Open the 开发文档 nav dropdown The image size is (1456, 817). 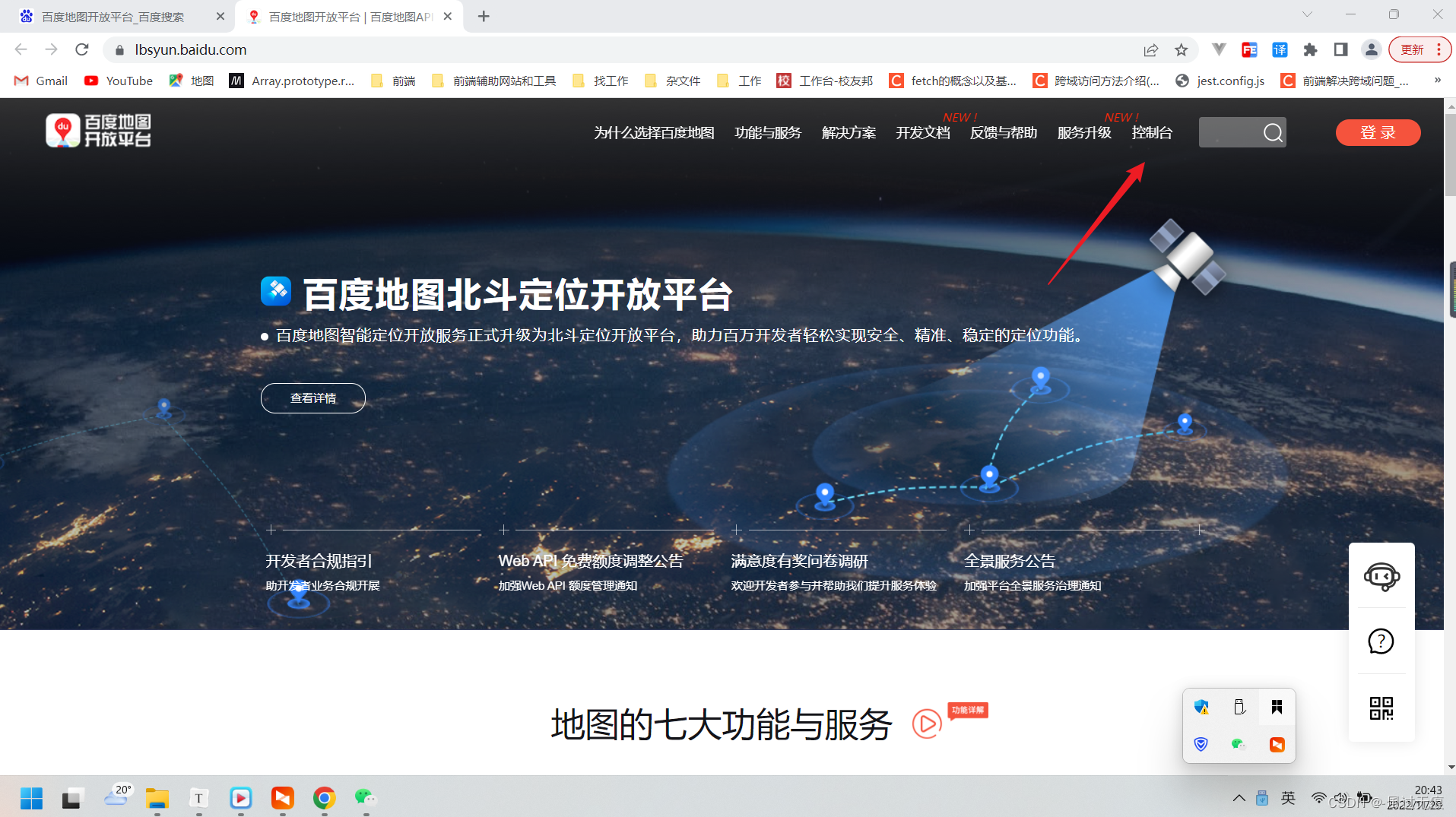(x=923, y=133)
